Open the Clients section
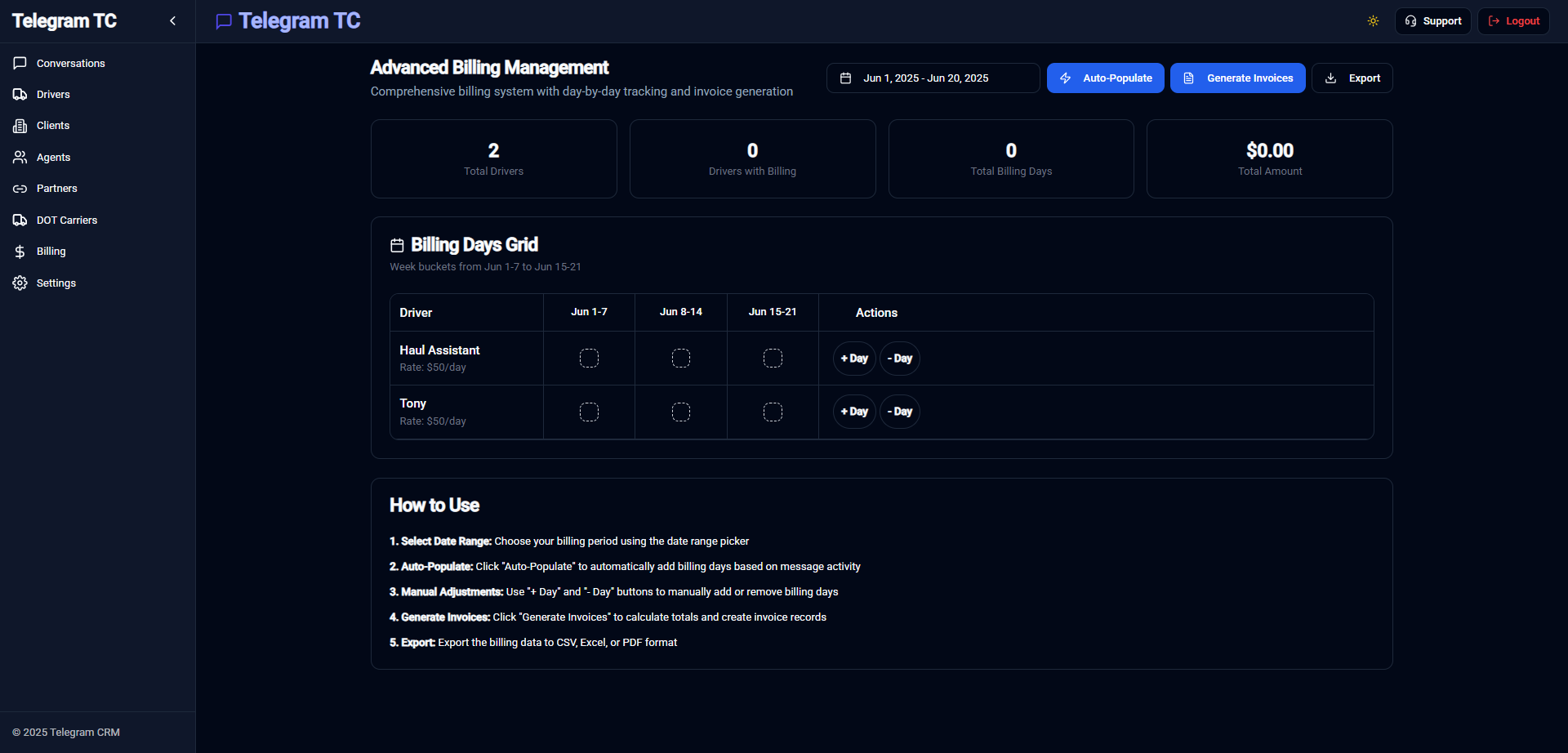 point(52,125)
